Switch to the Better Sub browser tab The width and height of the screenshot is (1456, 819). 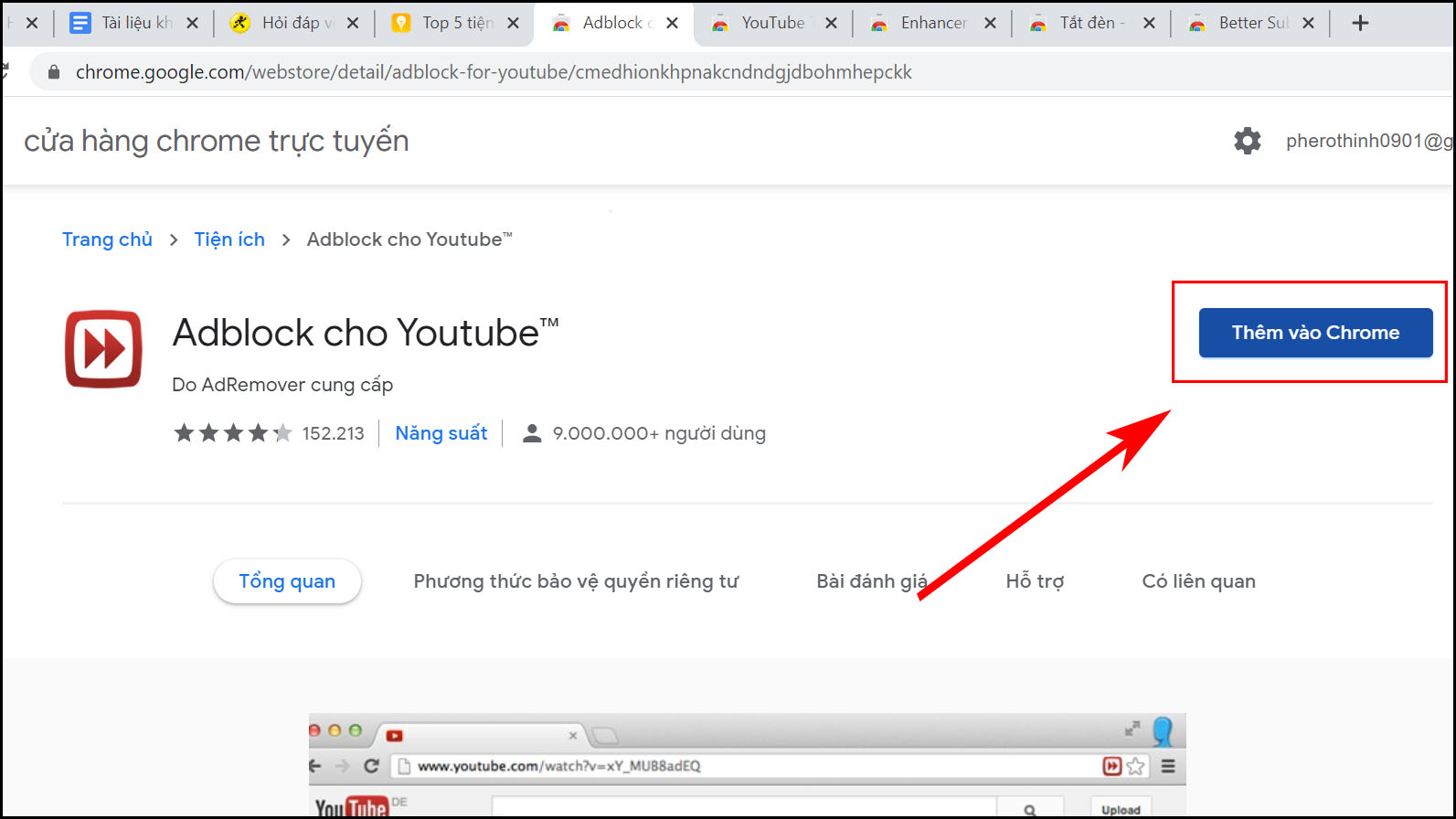[x=1252, y=23]
